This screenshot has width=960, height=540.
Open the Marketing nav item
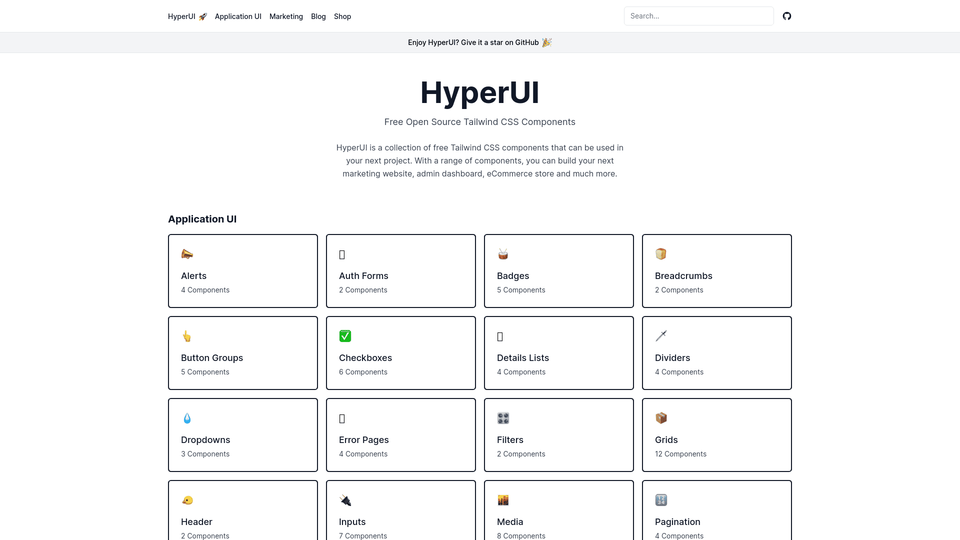286,17
